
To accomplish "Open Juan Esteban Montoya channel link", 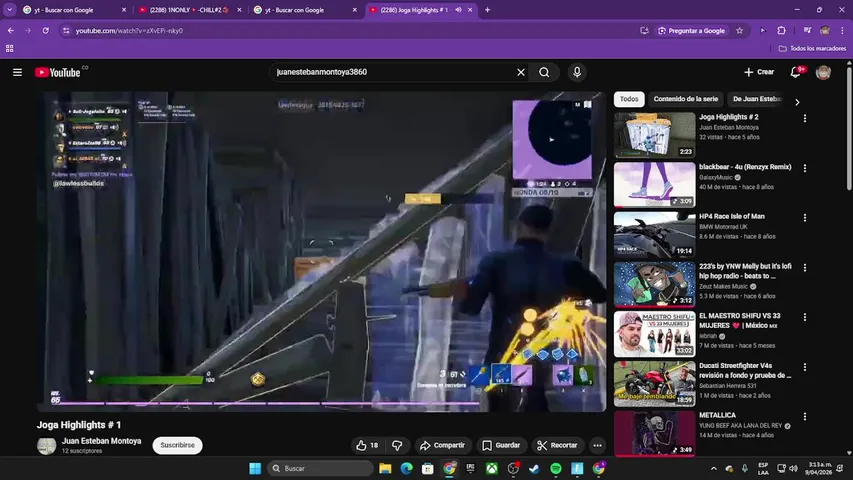I will click(x=101, y=441).
